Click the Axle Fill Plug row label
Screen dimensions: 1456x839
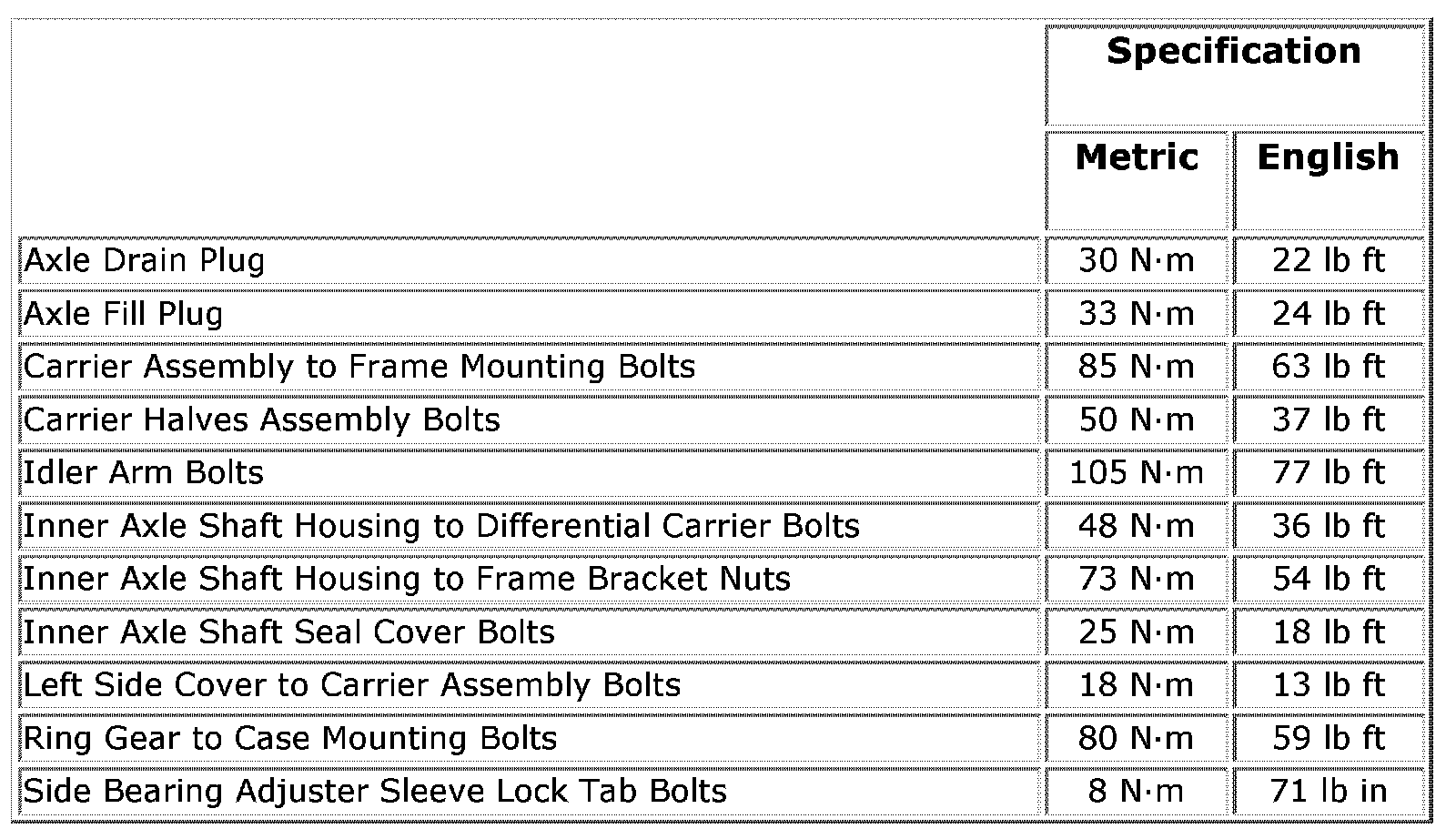(123, 314)
